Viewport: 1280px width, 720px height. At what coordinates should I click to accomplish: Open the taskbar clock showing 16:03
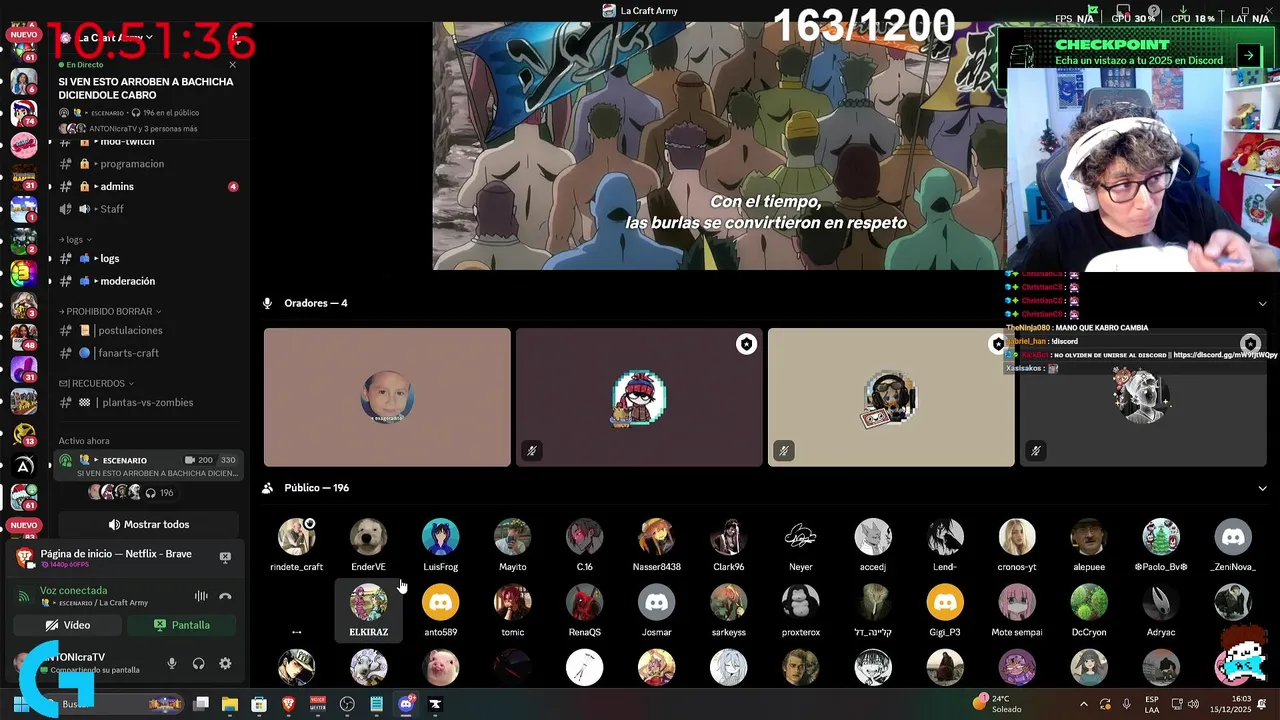[x=1231, y=704]
